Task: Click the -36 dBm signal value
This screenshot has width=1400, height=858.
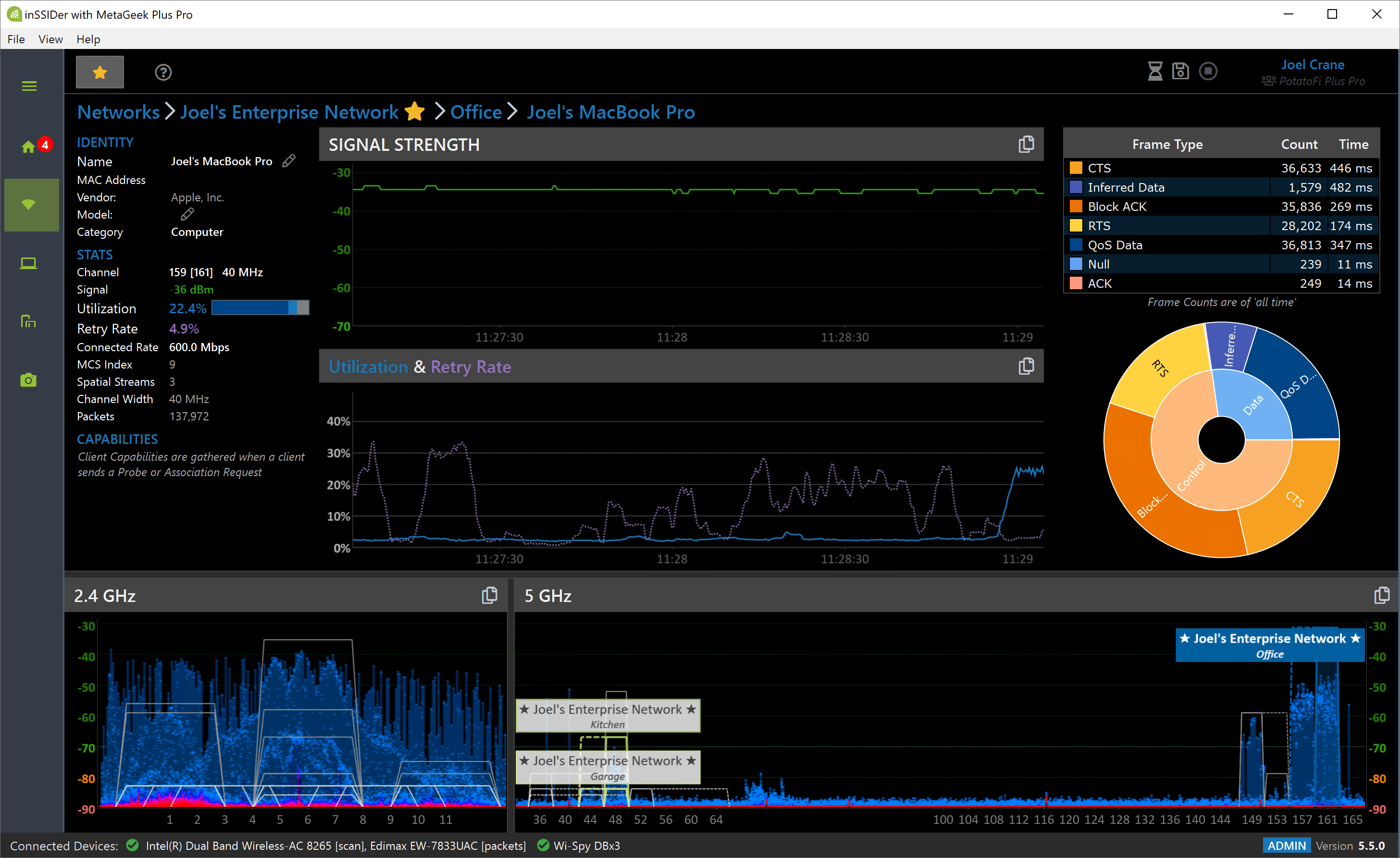Action: tap(191, 290)
